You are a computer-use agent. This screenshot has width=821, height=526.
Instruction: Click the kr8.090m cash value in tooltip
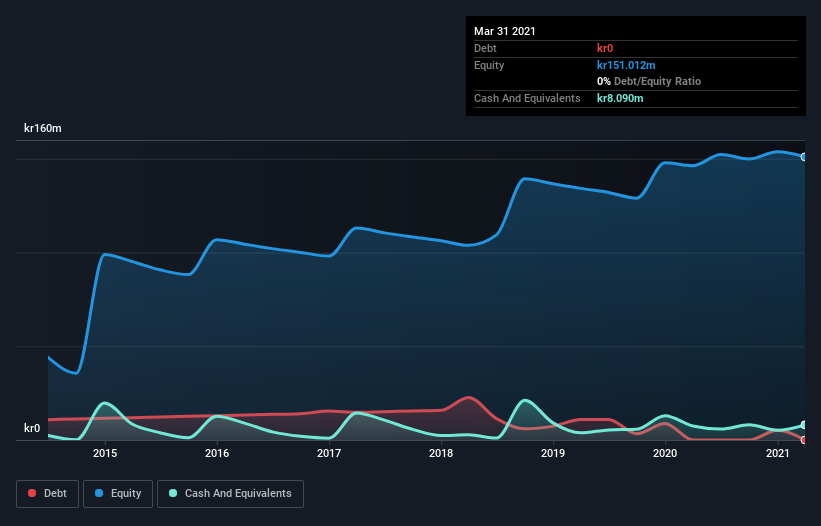coord(620,98)
